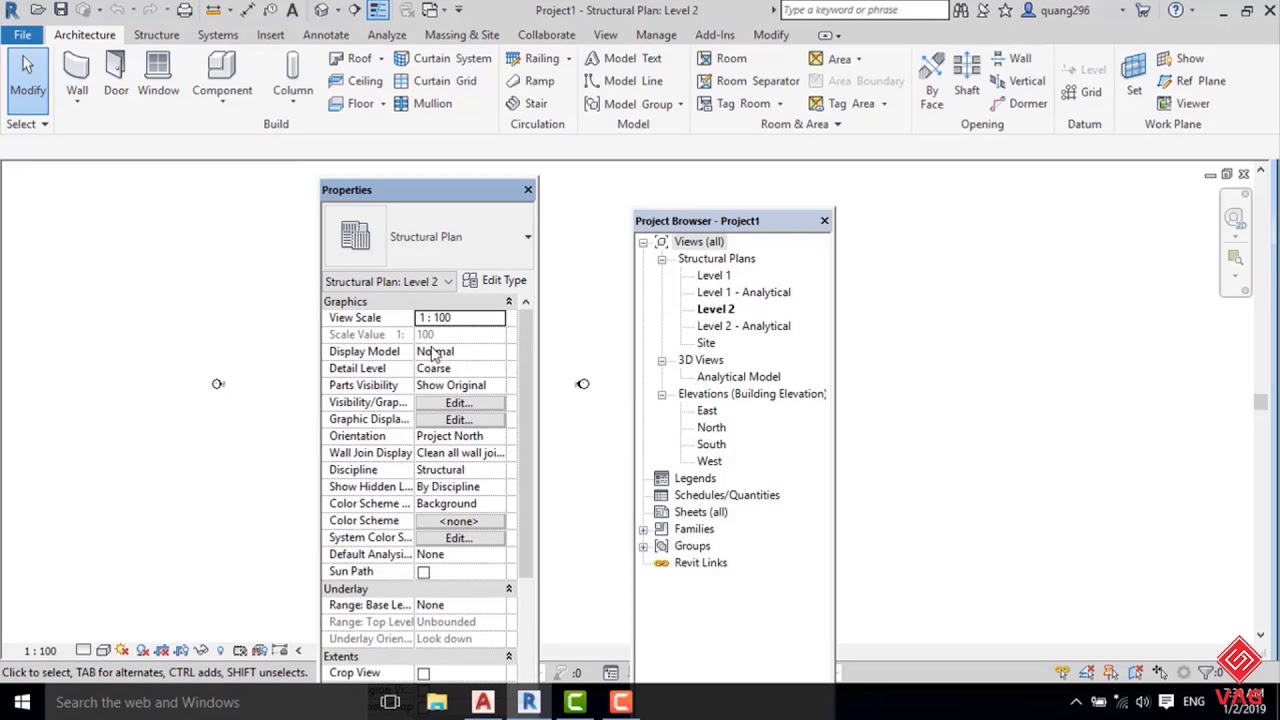Expand the Families tree node
The image size is (1280, 720).
tap(643, 529)
